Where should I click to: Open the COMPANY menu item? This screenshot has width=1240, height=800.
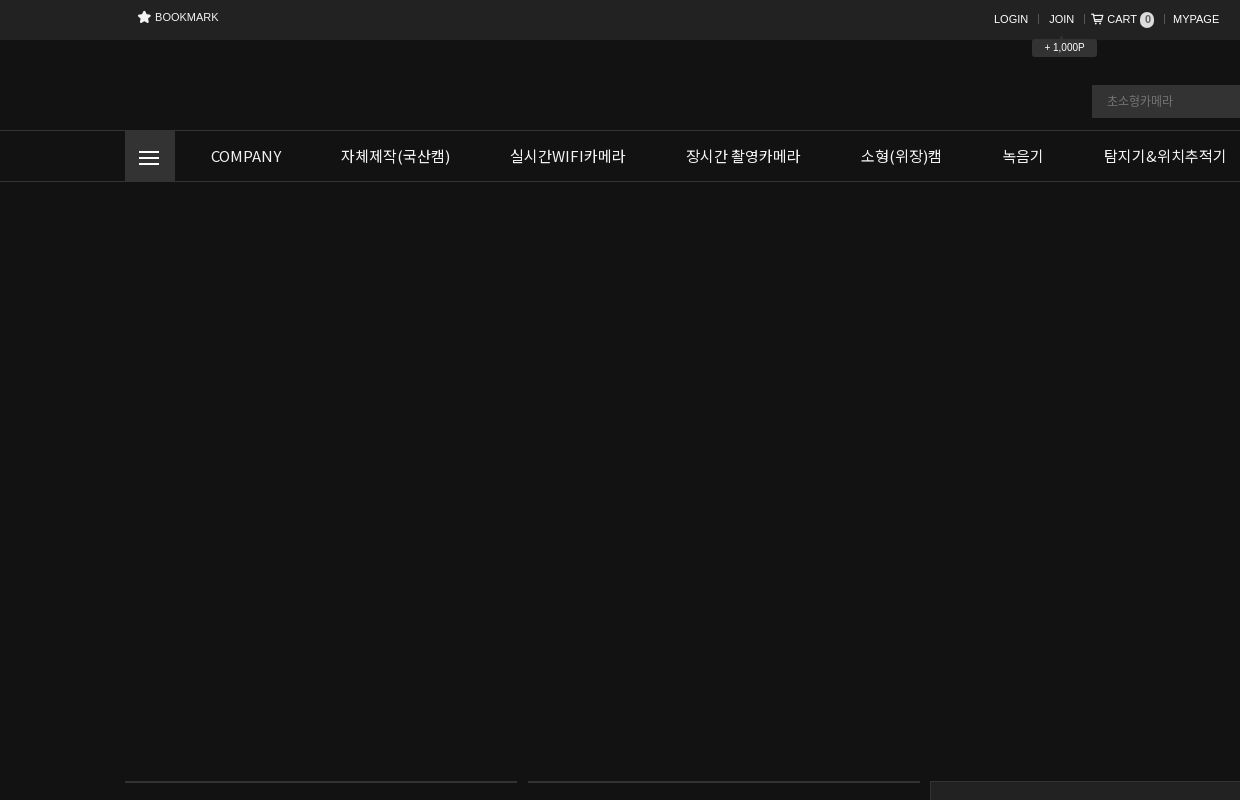246,157
